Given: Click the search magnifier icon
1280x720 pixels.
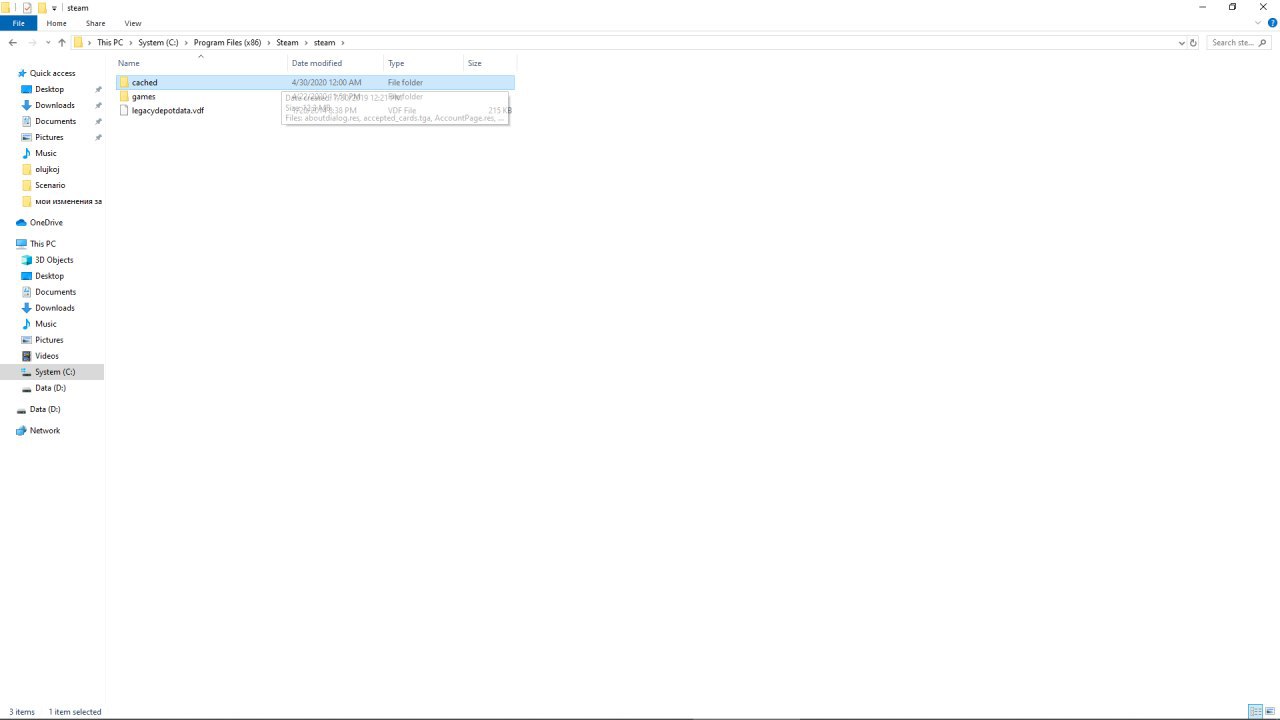Looking at the screenshot, I should point(1264,43).
